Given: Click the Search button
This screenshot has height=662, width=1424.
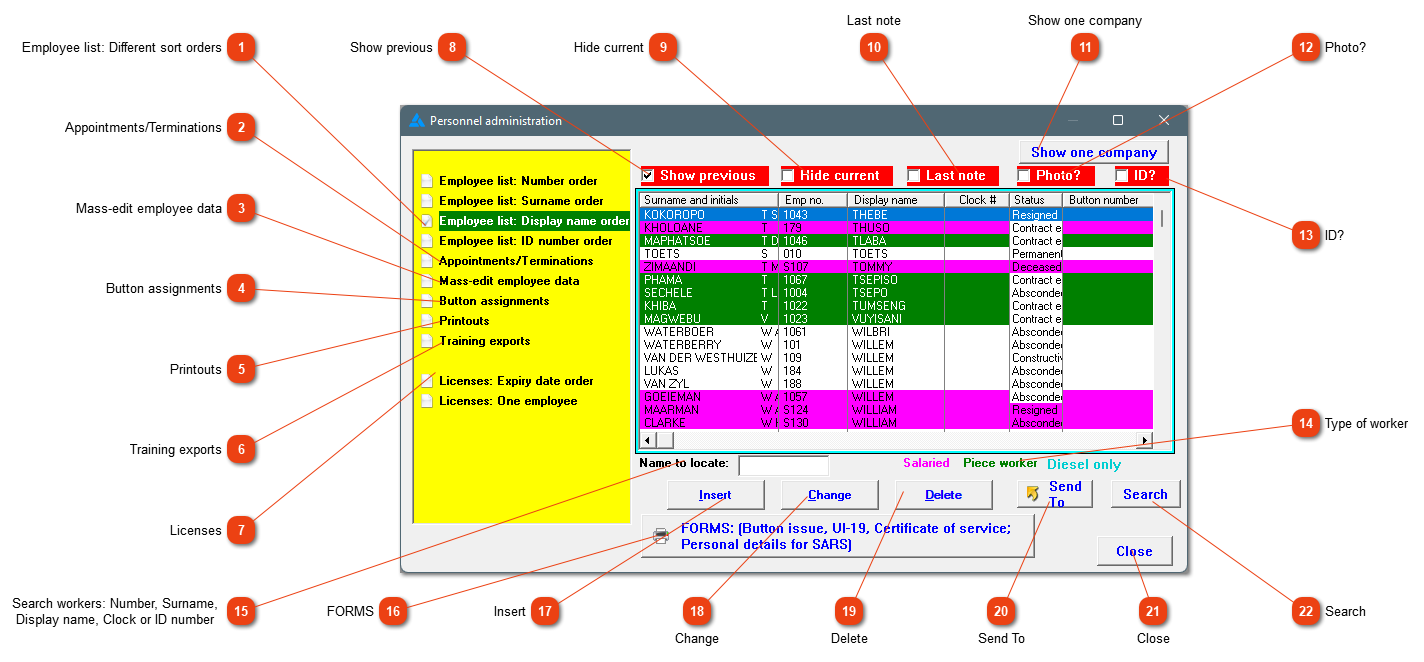Looking at the screenshot, I should tap(1145, 494).
